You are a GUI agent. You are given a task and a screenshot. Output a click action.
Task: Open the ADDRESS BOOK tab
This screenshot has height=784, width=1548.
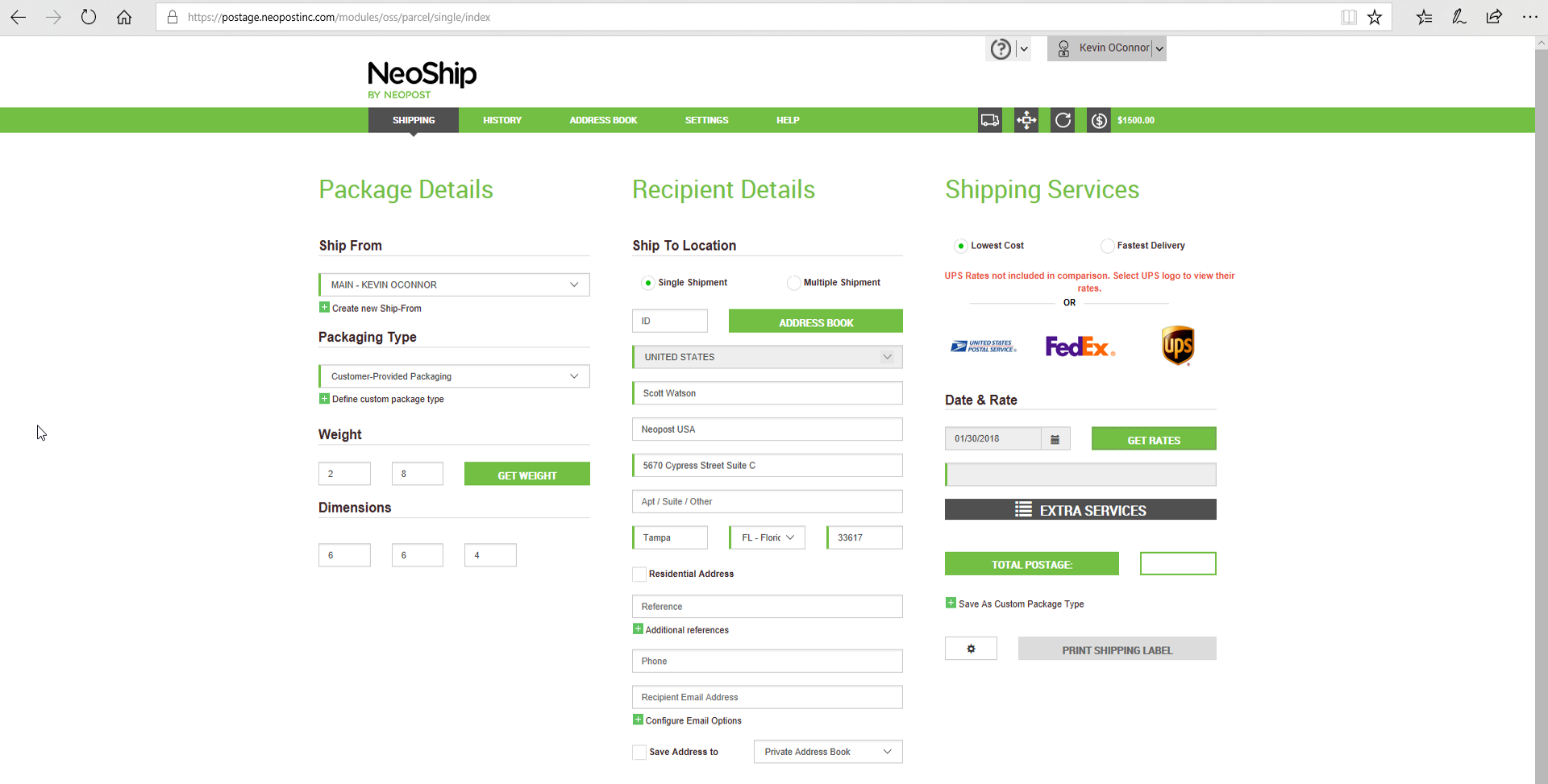pyautogui.click(x=603, y=120)
